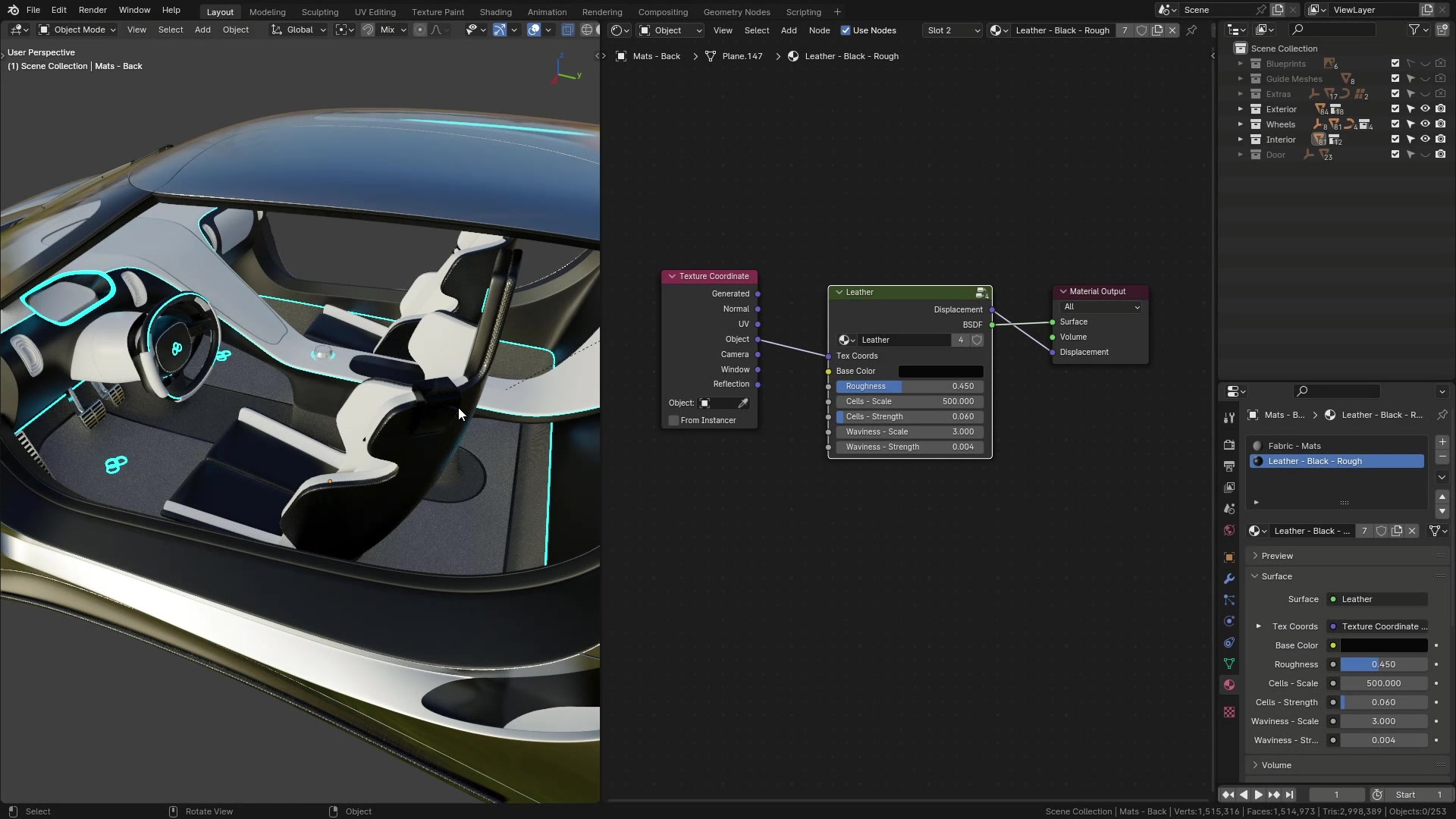Hide Exterior collection in viewport
Image resolution: width=1456 pixels, height=819 pixels.
(x=1426, y=109)
